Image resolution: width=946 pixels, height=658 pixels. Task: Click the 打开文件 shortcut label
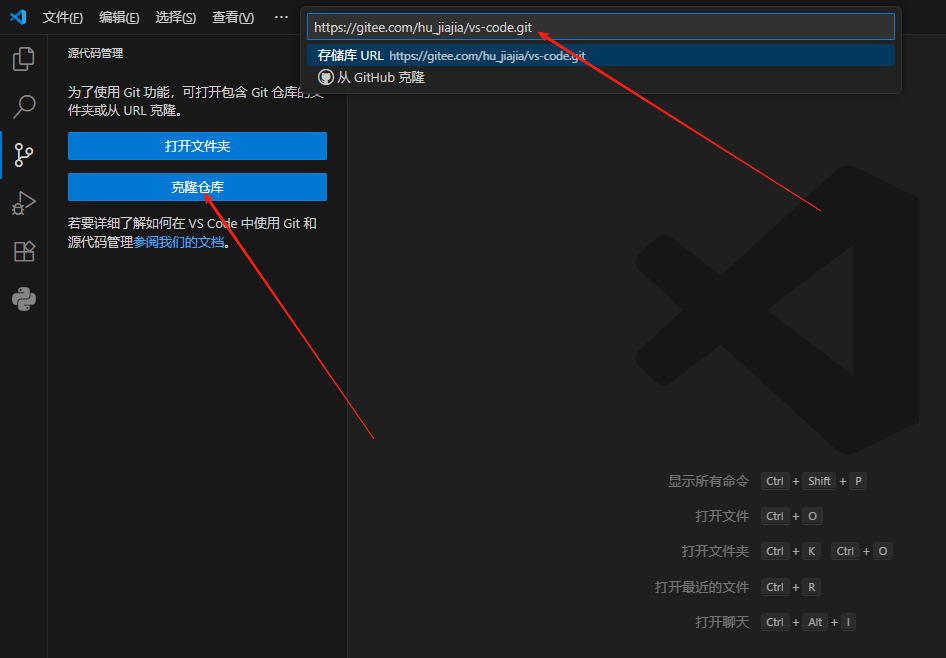[722, 516]
